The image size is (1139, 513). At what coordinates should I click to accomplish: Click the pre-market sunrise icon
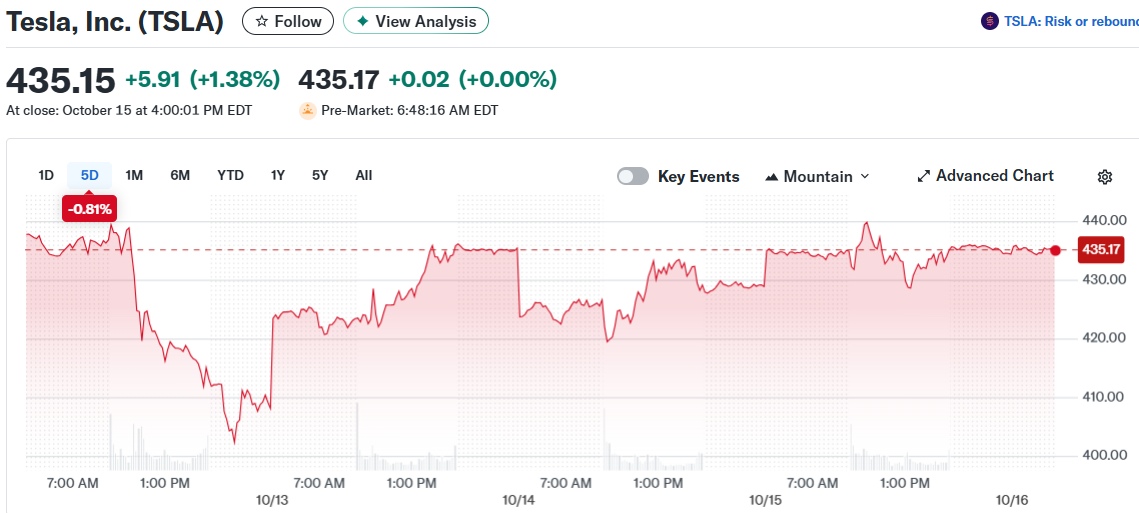pyautogui.click(x=307, y=110)
